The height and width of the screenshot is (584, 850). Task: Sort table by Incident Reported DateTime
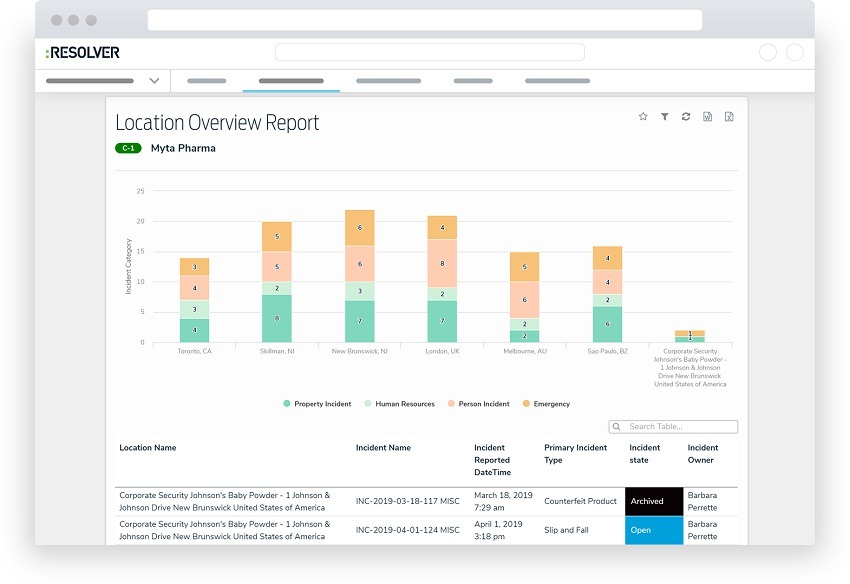(492, 460)
